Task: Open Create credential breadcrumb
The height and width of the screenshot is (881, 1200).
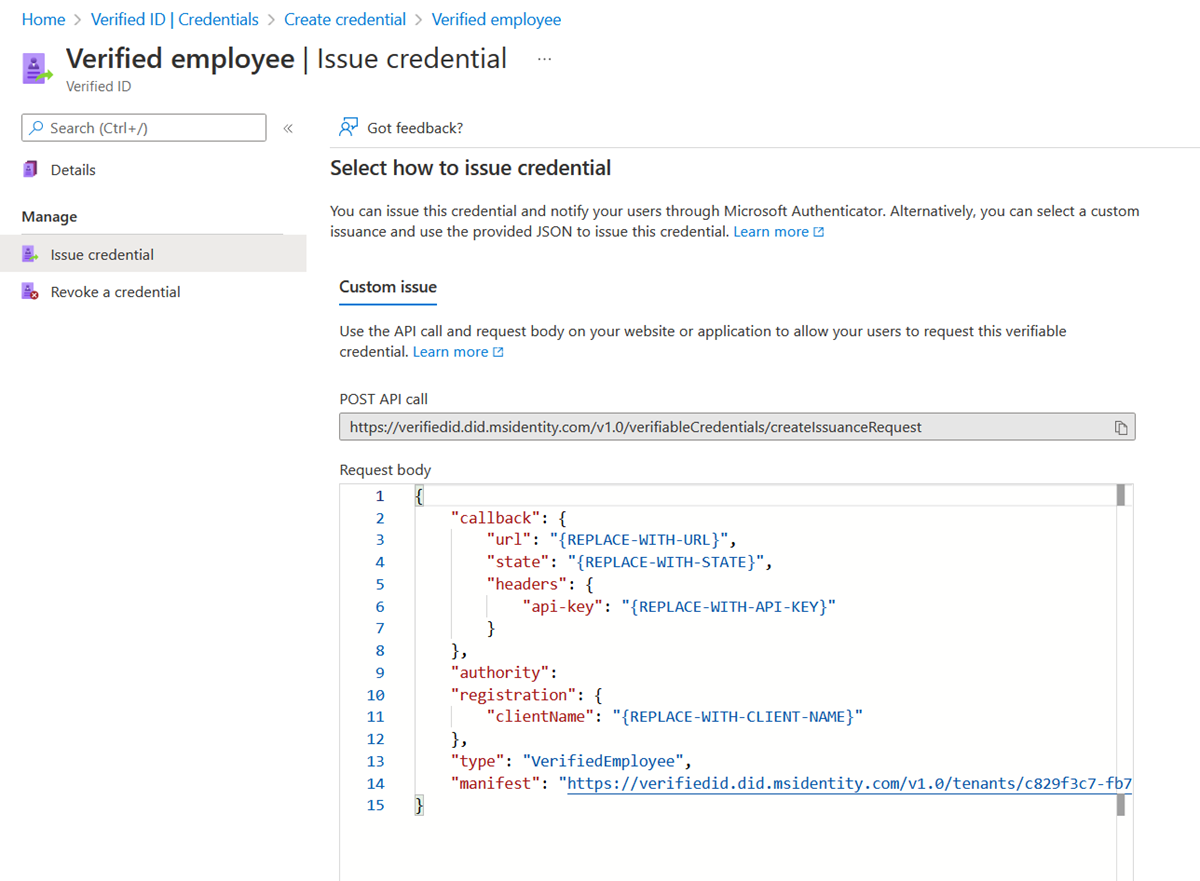Action: pyautogui.click(x=345, y=20)
